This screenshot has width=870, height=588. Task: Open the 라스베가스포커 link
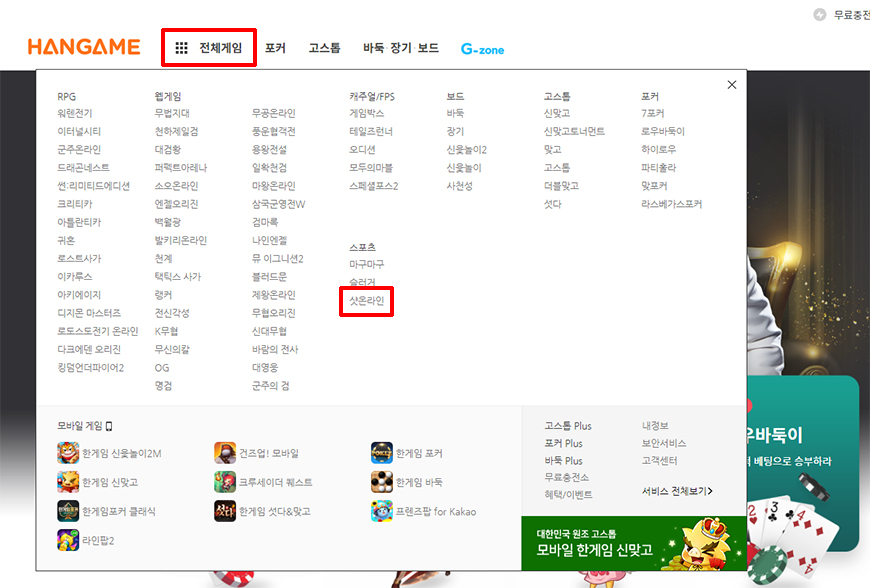pos(672,204)
